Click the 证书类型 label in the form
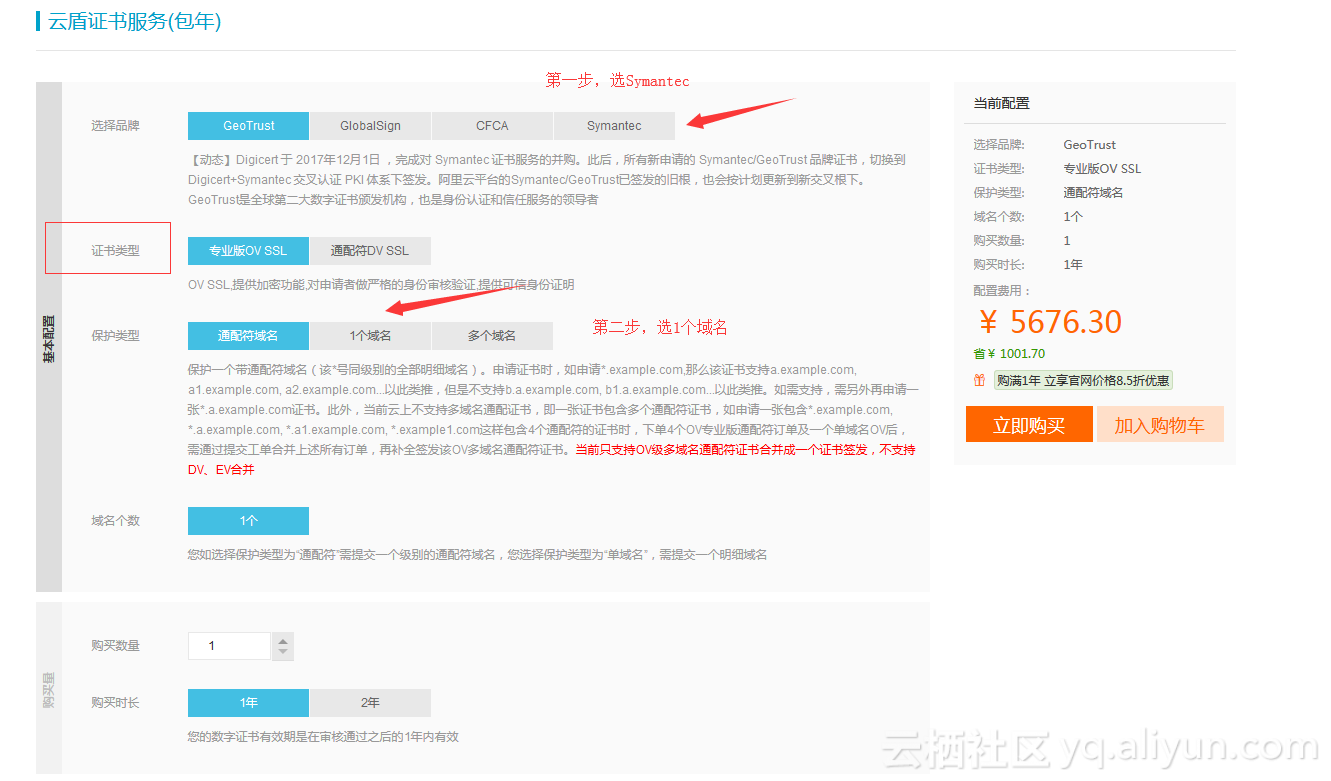This screenshot has height=781, width=1331. pyautogui.click(x=115, y=251)
